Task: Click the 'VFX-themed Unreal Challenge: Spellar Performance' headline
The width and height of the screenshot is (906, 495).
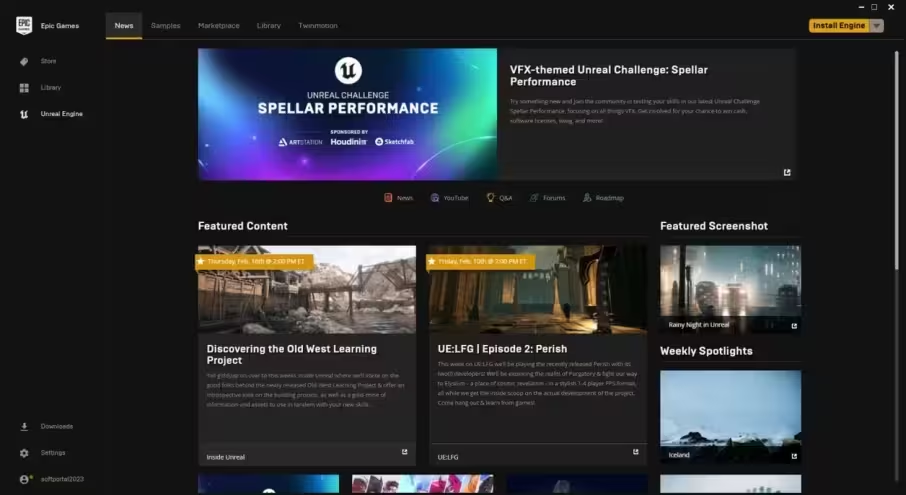Action: (x=608, y=76)
